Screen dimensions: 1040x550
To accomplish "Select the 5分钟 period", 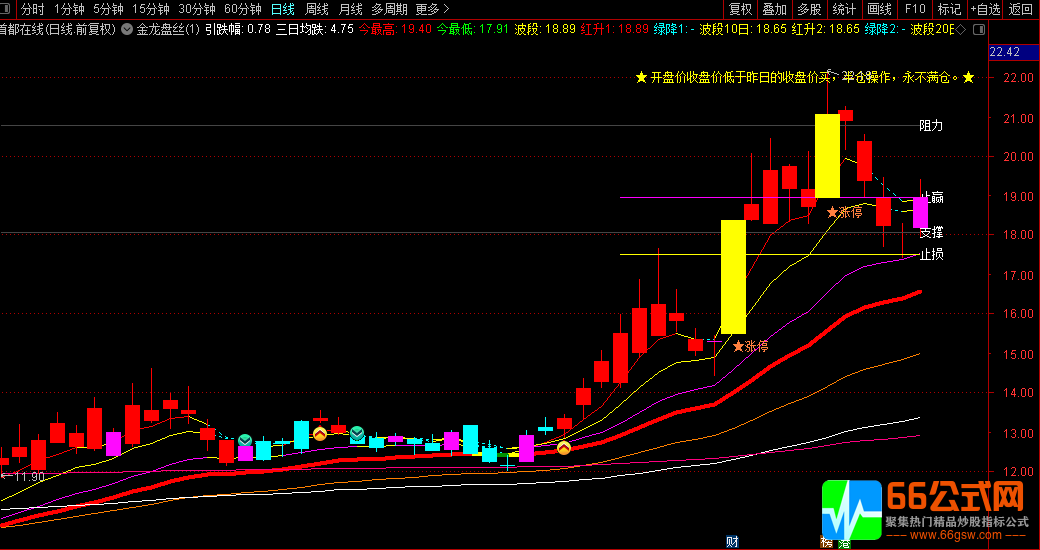I will pos(108,9).
